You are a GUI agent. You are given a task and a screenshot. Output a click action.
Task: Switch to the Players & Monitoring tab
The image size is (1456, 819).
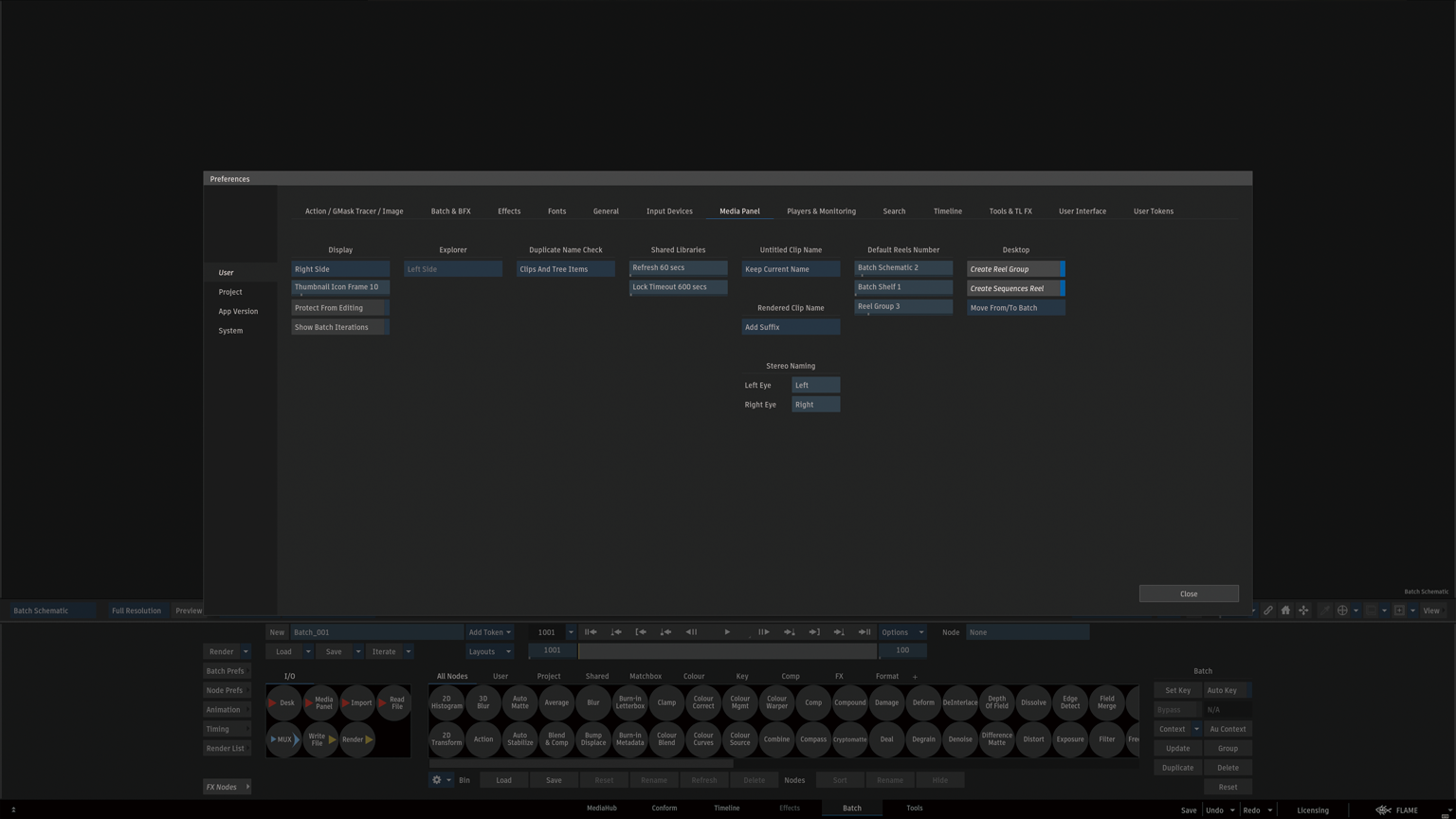(821, 211)
